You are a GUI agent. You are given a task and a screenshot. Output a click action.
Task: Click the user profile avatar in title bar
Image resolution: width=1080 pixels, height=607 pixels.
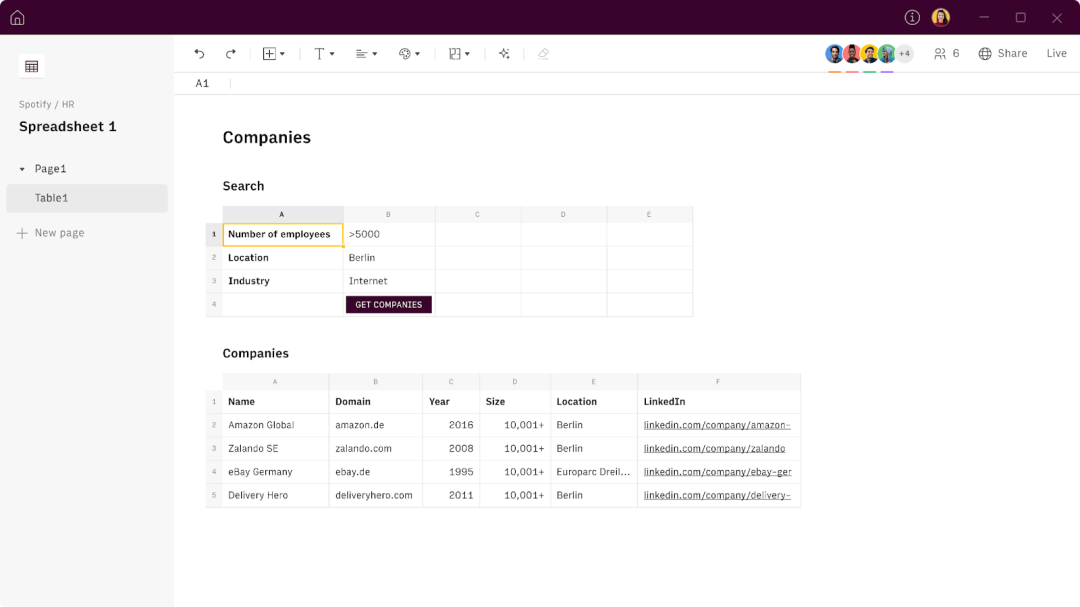click(940, 17)
